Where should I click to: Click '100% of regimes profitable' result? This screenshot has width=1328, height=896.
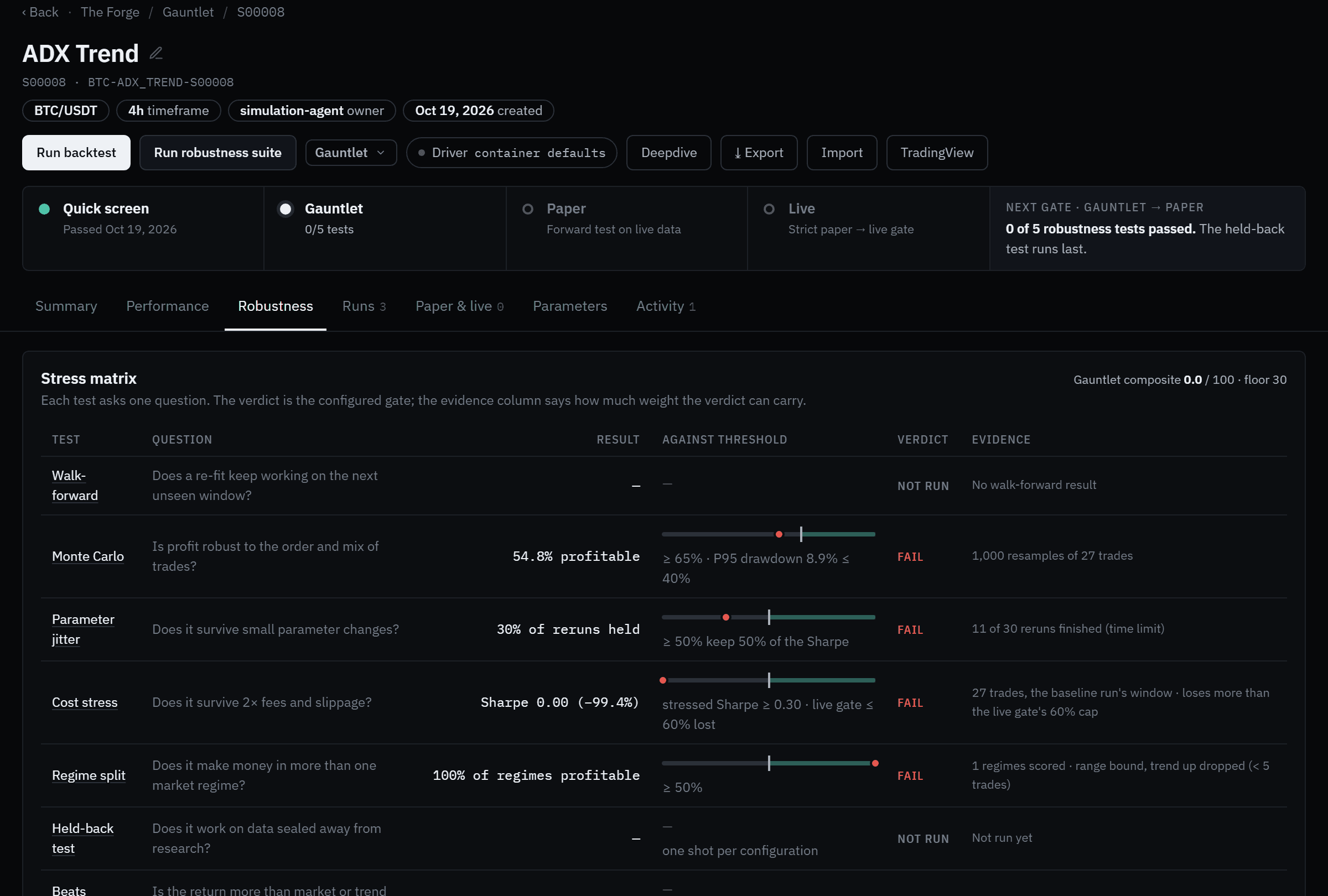tap(536, 775)
